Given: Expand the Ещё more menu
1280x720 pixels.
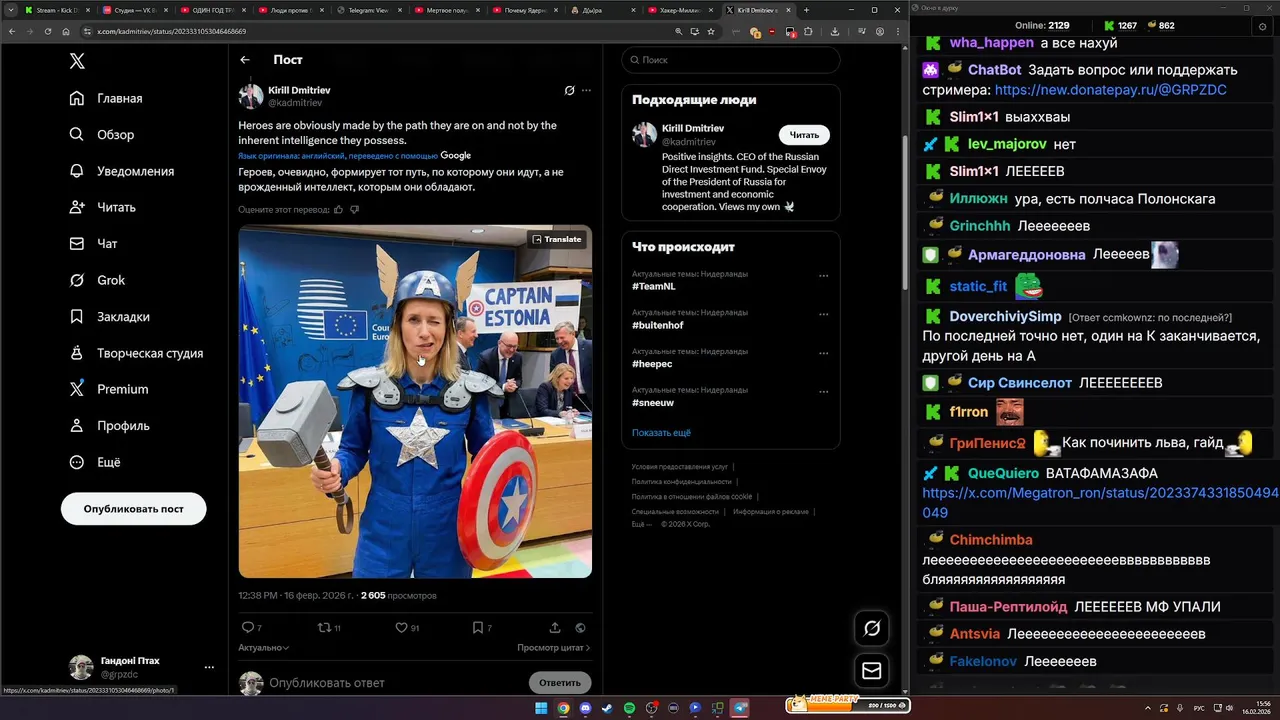Looking at the screenshot, I should point(95,462).
